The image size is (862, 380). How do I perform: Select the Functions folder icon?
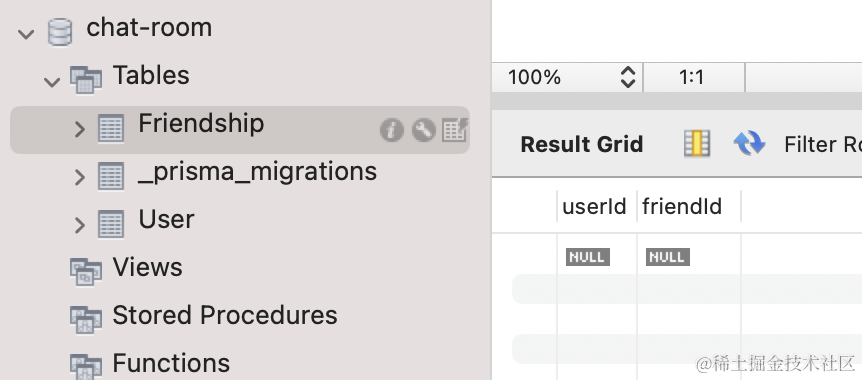pyautogui.click(x=86, y=366)
